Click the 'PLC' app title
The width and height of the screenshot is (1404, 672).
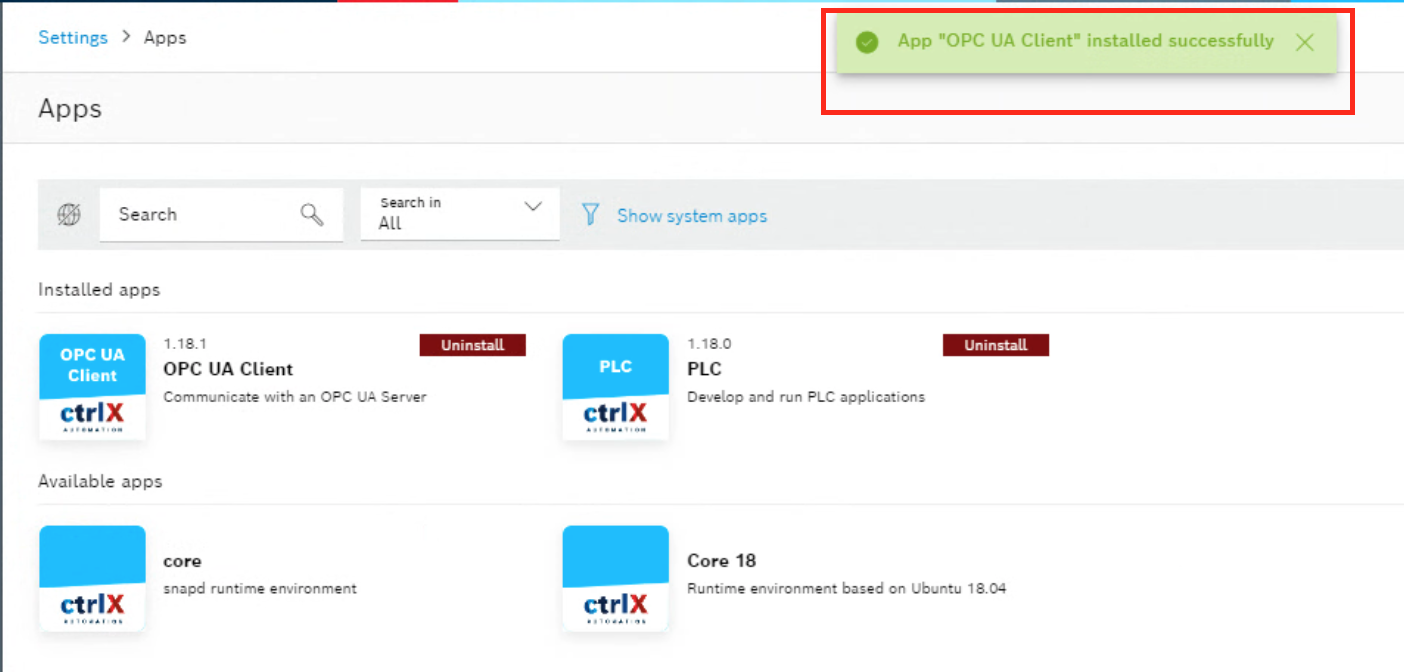pyautogui.click(x=704, y=369)
